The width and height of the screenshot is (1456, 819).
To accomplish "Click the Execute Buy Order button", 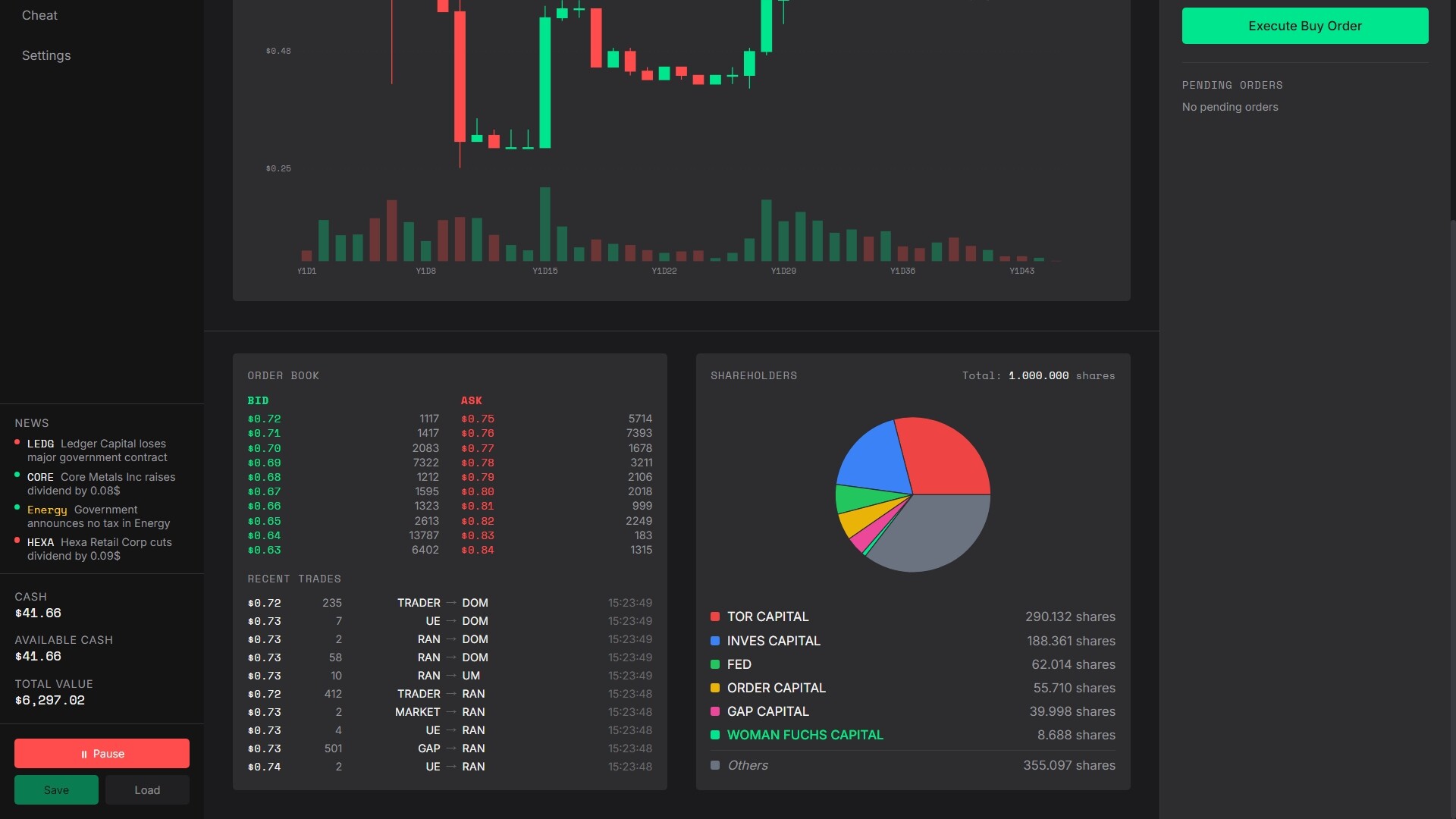I will click(1305, 26).
